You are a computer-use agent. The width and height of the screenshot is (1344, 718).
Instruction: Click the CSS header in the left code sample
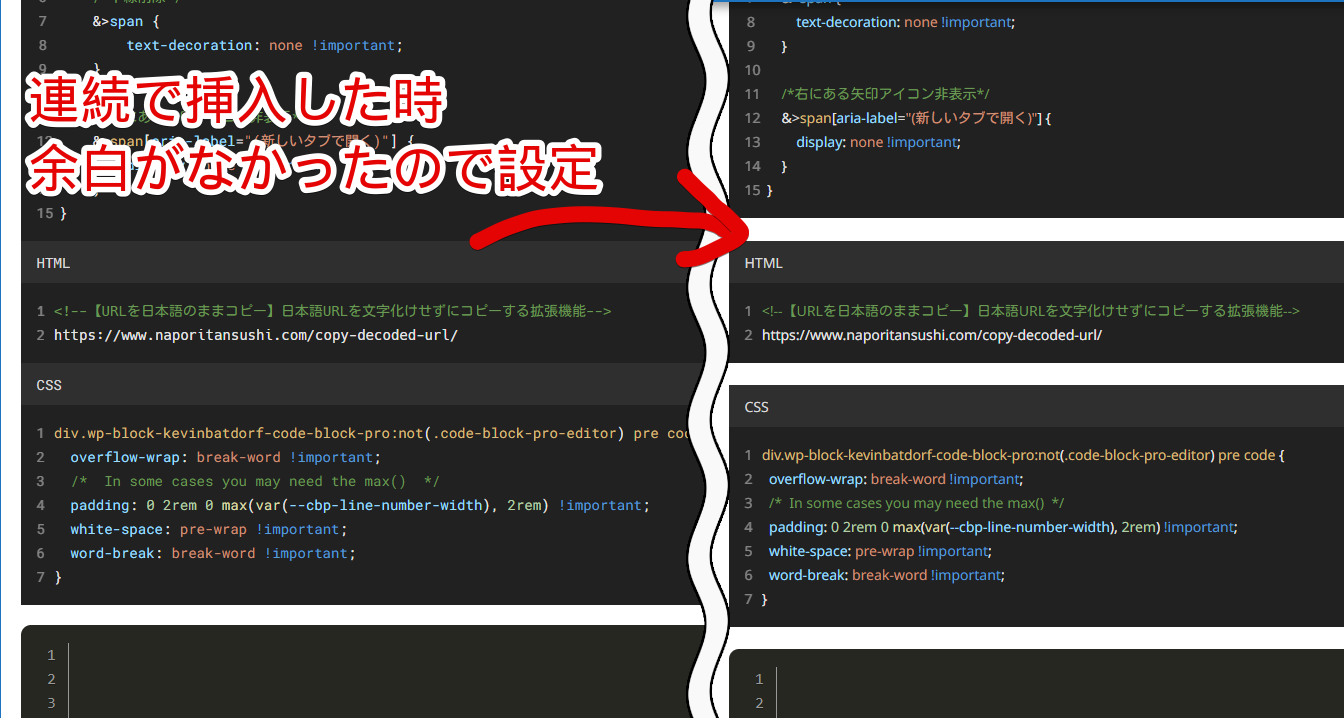(x=49, y=385)
